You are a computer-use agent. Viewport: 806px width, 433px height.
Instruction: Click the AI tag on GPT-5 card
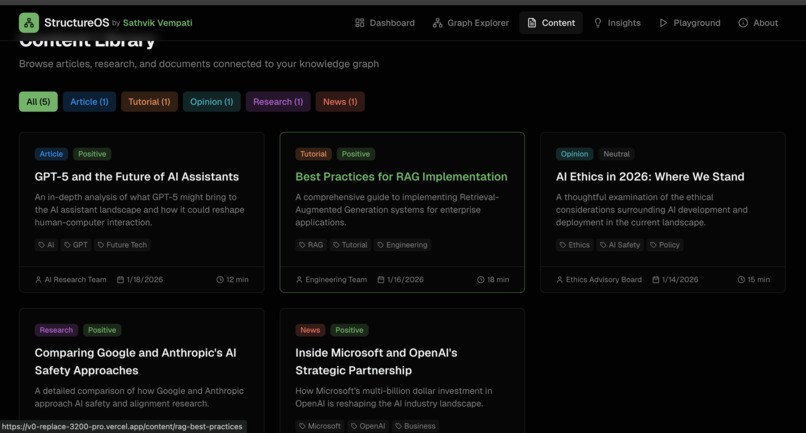pos(46,245)
